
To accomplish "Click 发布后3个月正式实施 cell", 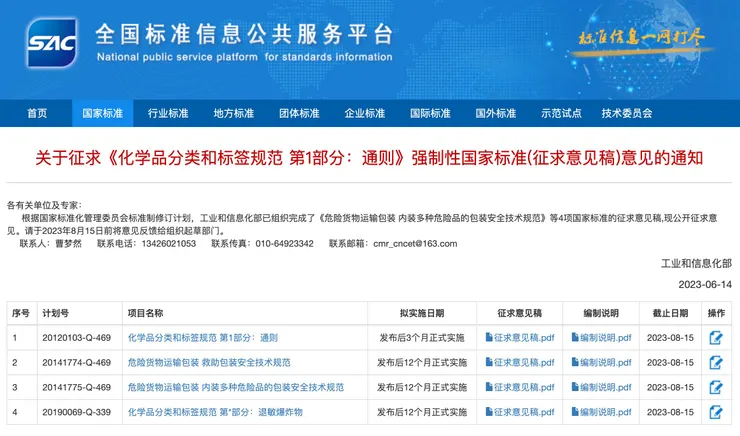I will click(x=422, y=338).
